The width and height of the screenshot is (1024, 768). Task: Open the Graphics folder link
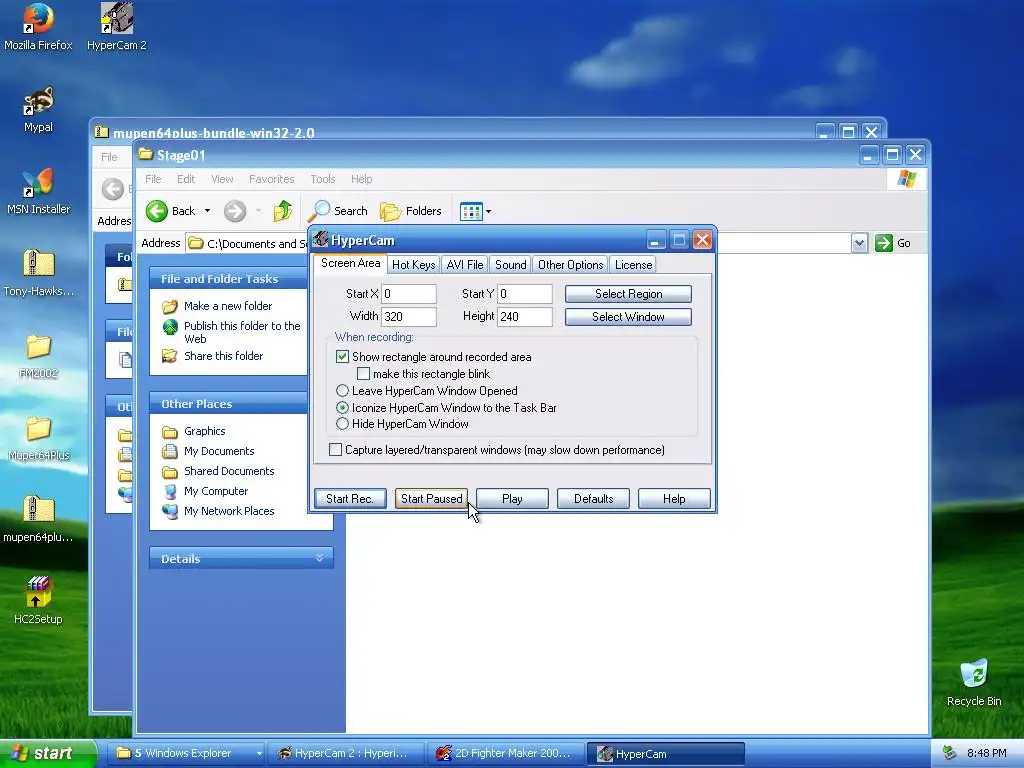204,431
